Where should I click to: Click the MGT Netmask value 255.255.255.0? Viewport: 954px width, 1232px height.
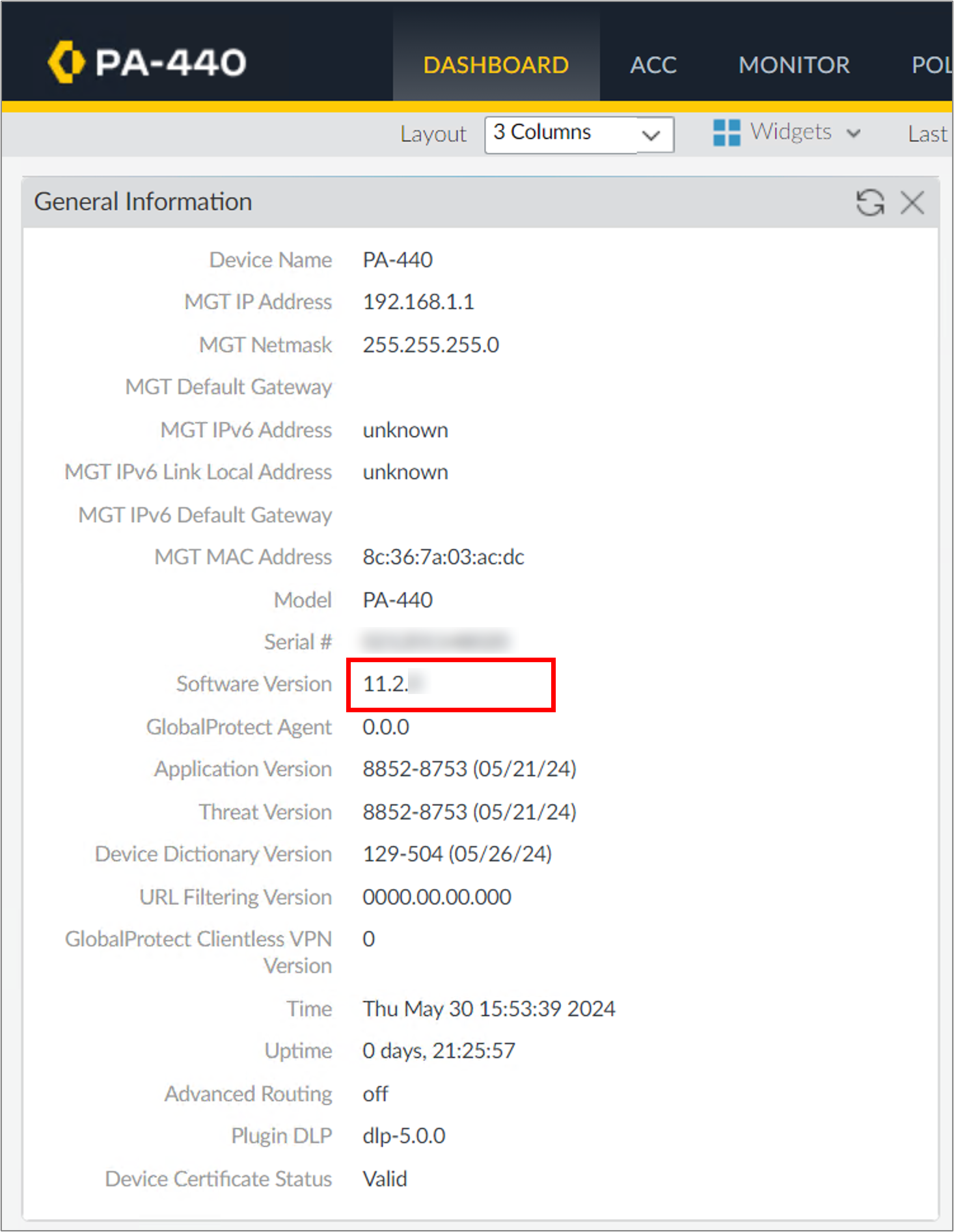point(431,345)
